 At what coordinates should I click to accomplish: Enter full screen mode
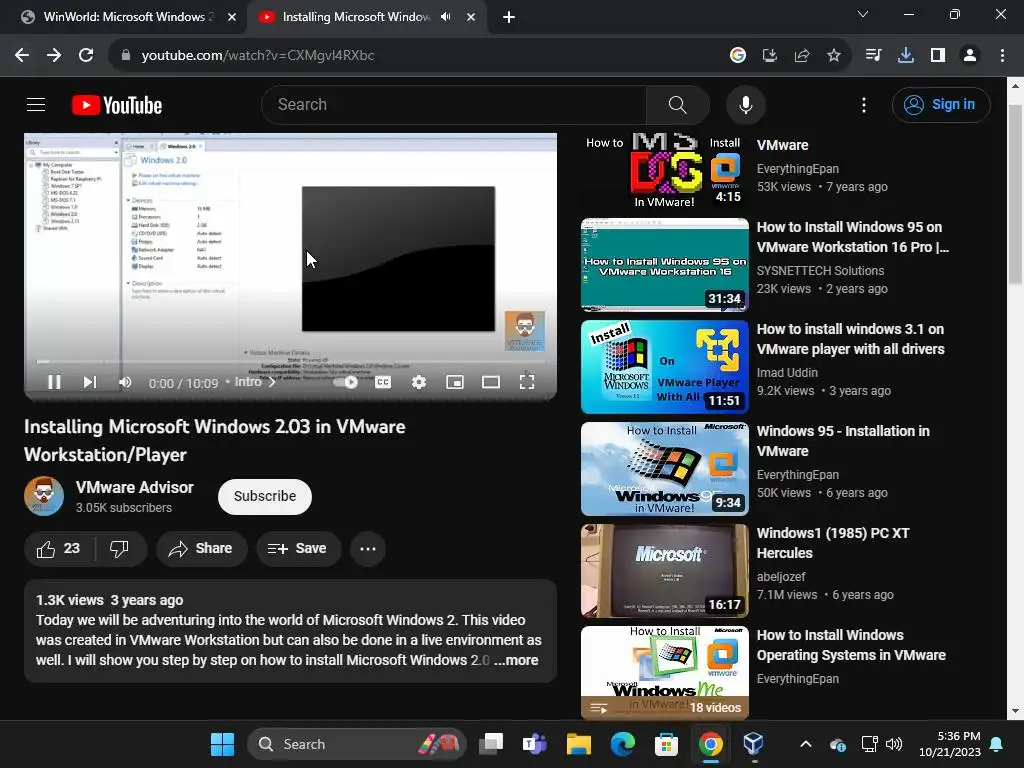tap(527, 382)
